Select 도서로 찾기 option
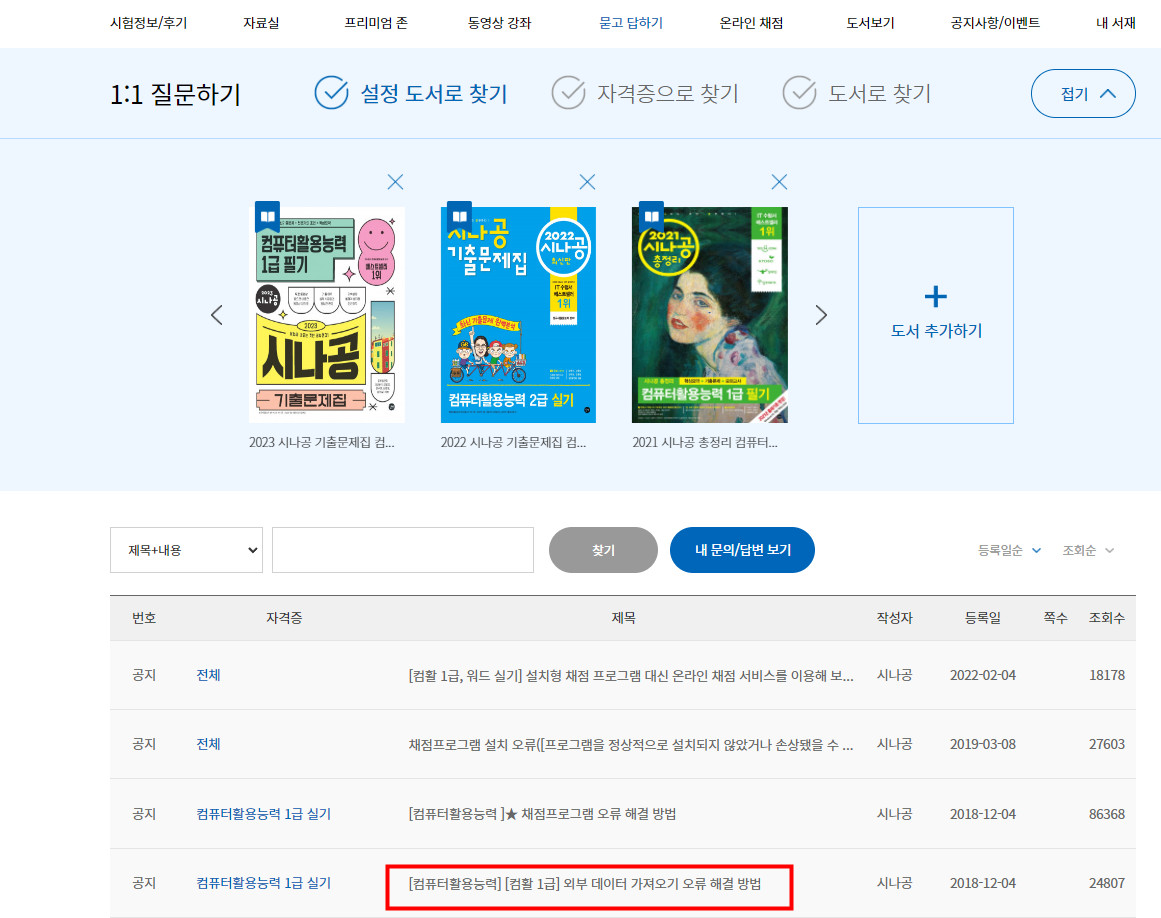This screenshot has width=1161, height=918. click(857, 94)
